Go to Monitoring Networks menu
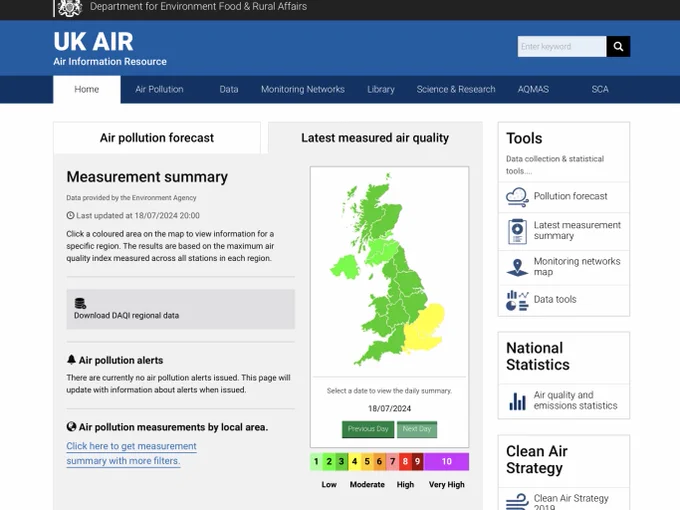The height and width of the screenshot is (510, 680). [303, 89]
